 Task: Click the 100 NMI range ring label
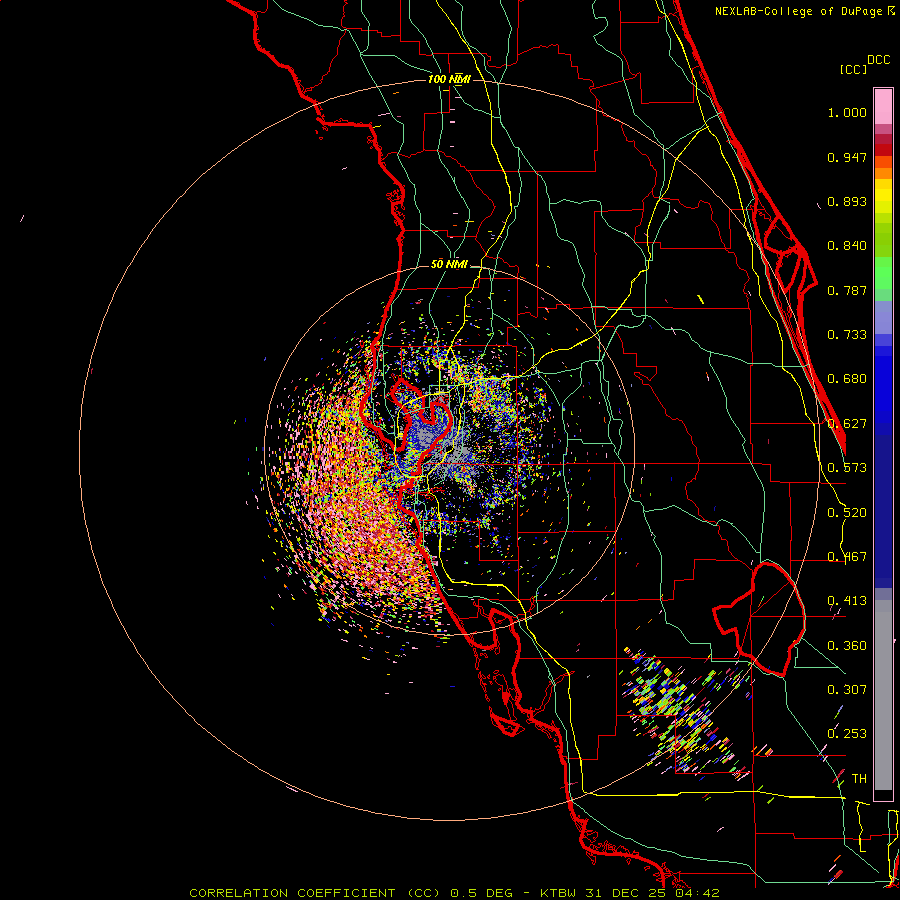[x=449, y=79]
